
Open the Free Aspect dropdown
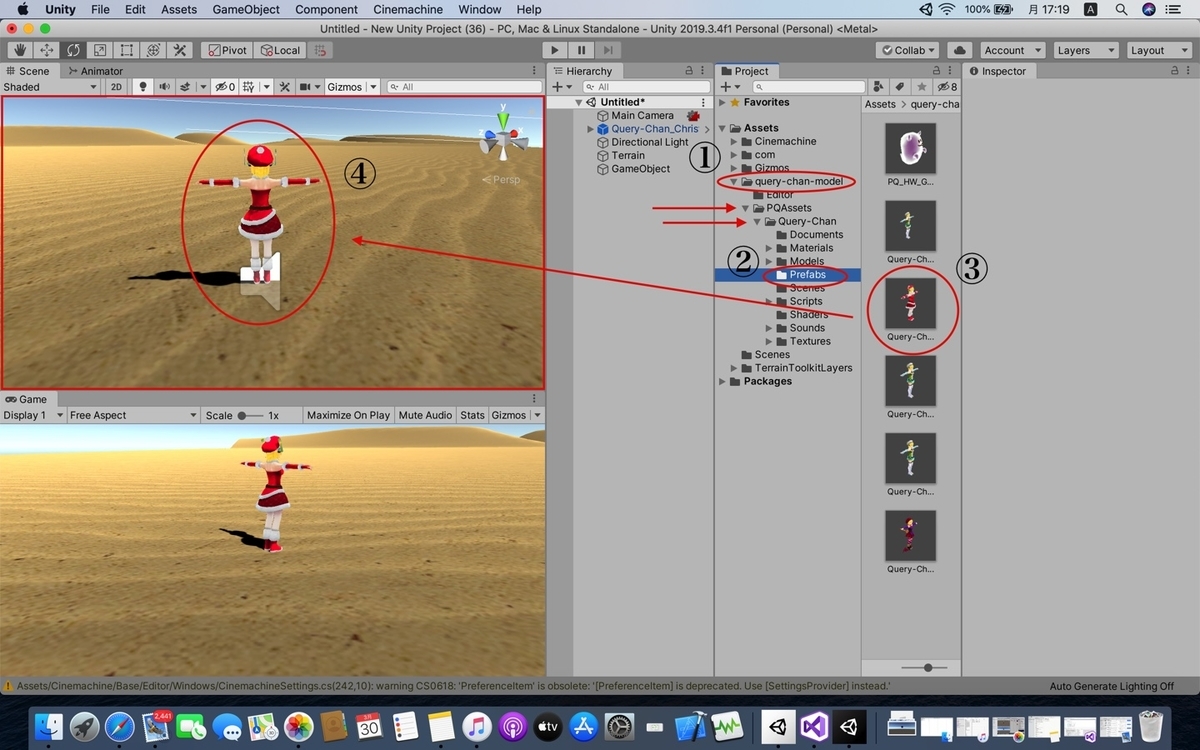pos(132,415)
